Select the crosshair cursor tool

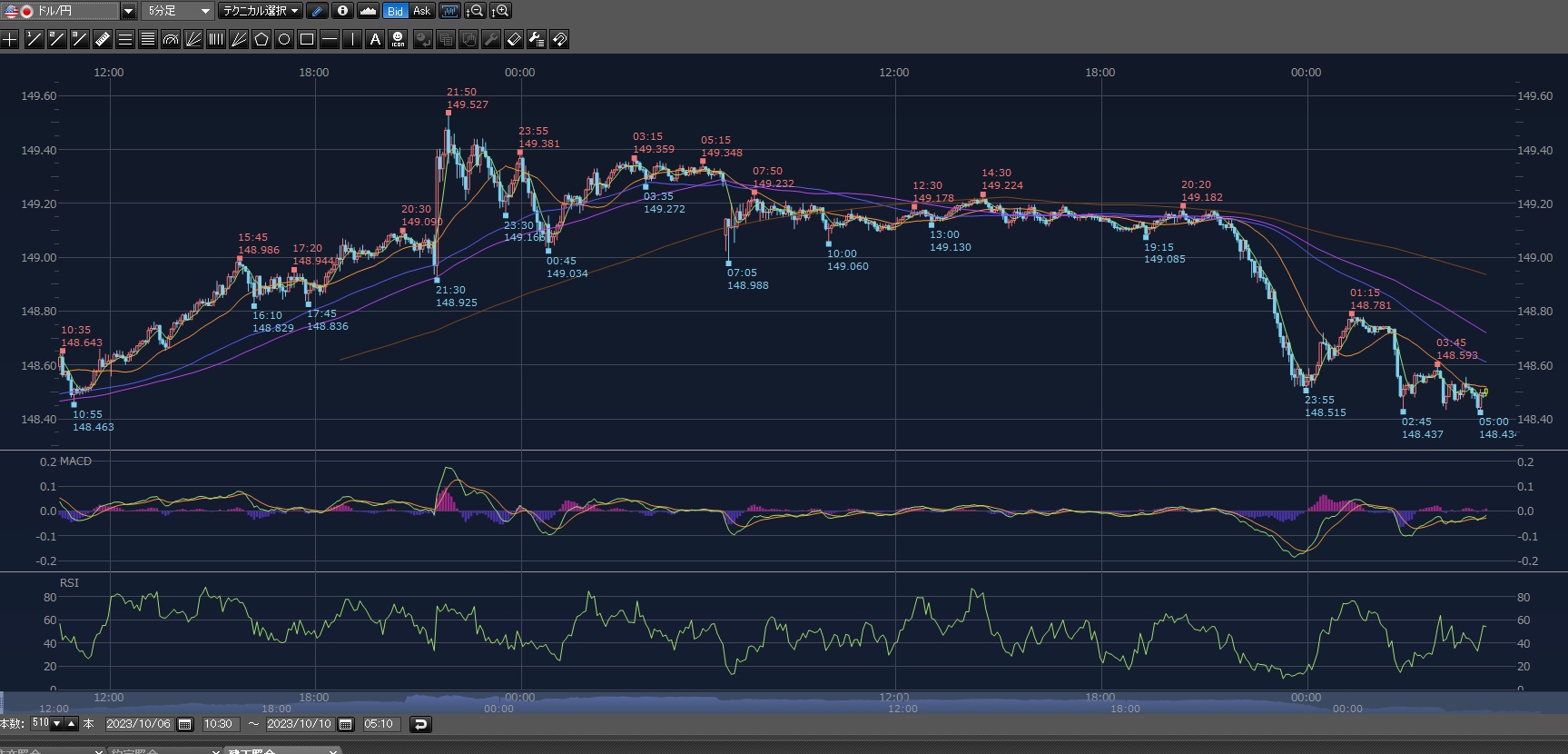(x=10, y=39)
